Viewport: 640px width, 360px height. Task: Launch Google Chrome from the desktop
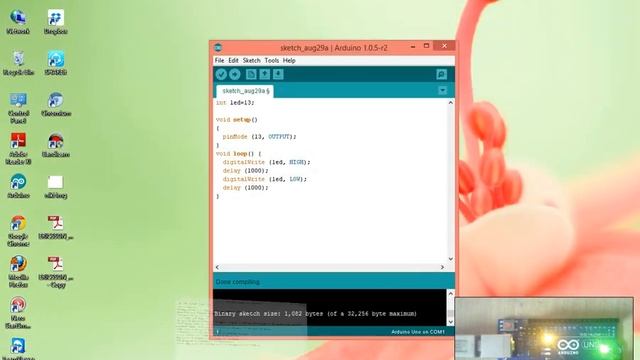[x=18, y=231]
